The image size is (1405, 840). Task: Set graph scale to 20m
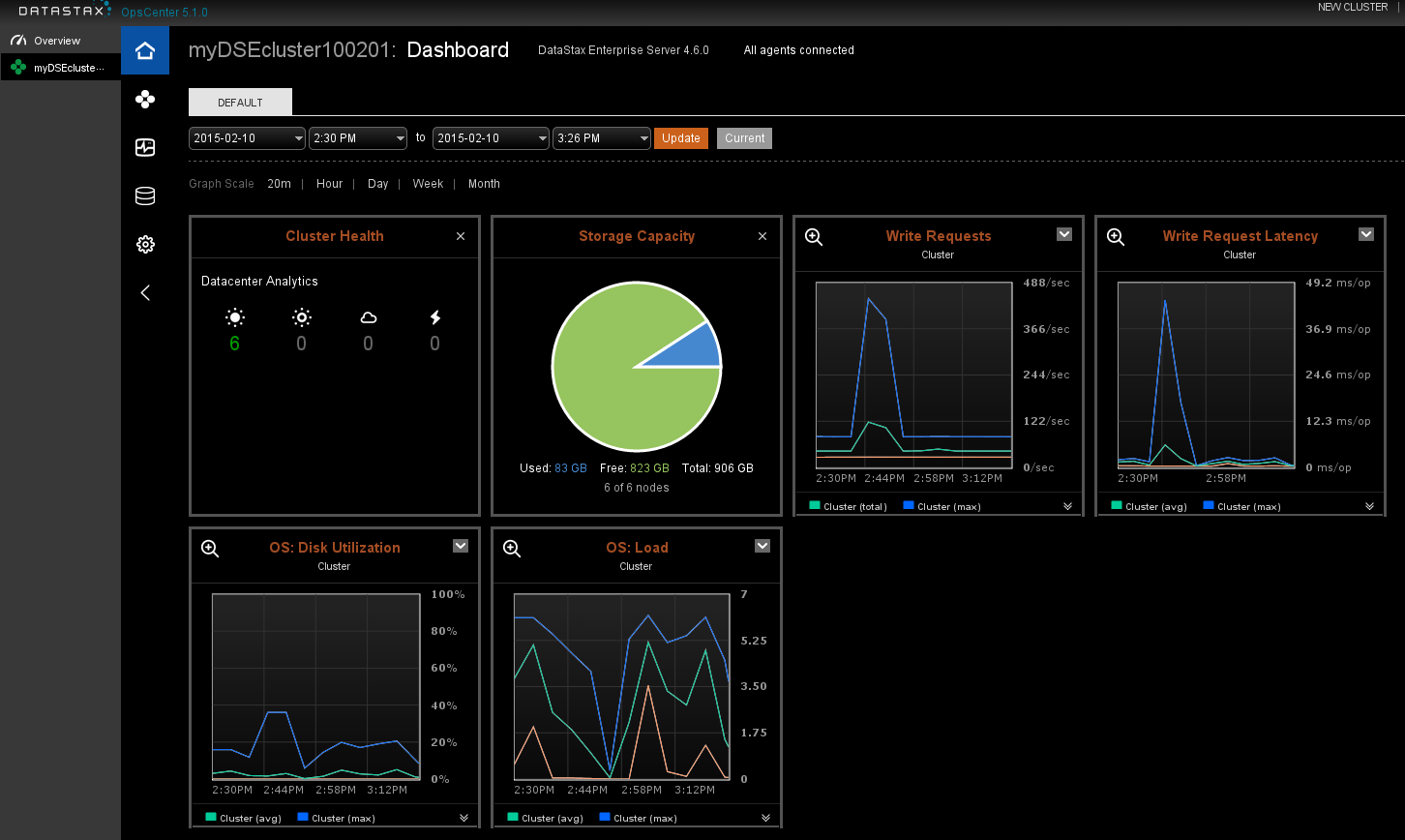[x=279, y=184]
